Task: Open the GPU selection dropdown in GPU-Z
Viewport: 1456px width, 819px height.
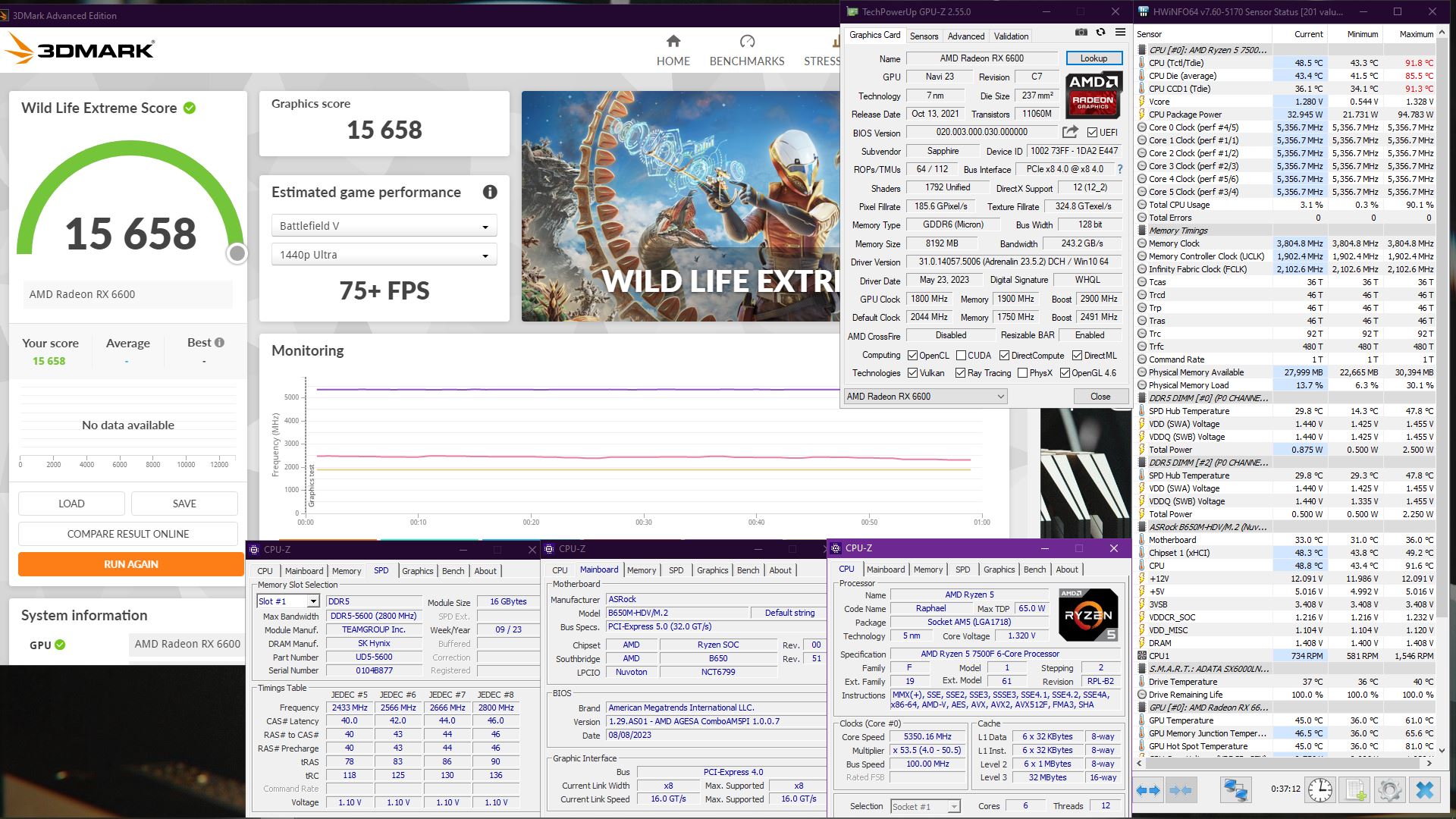Action: pyautogui.click(x=926, y=397)
